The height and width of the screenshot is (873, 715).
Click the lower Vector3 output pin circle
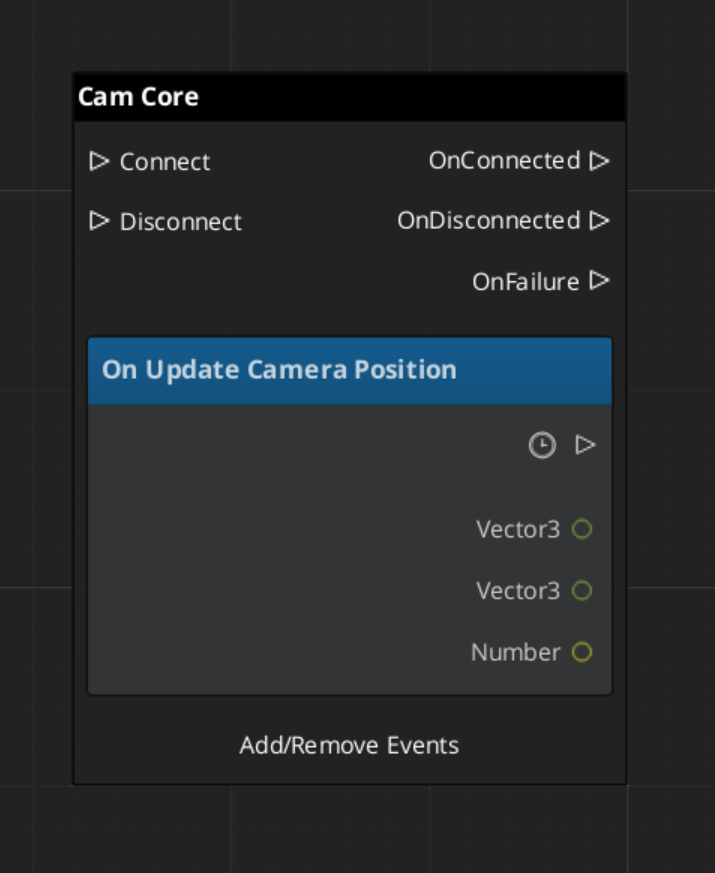[582, 591]
